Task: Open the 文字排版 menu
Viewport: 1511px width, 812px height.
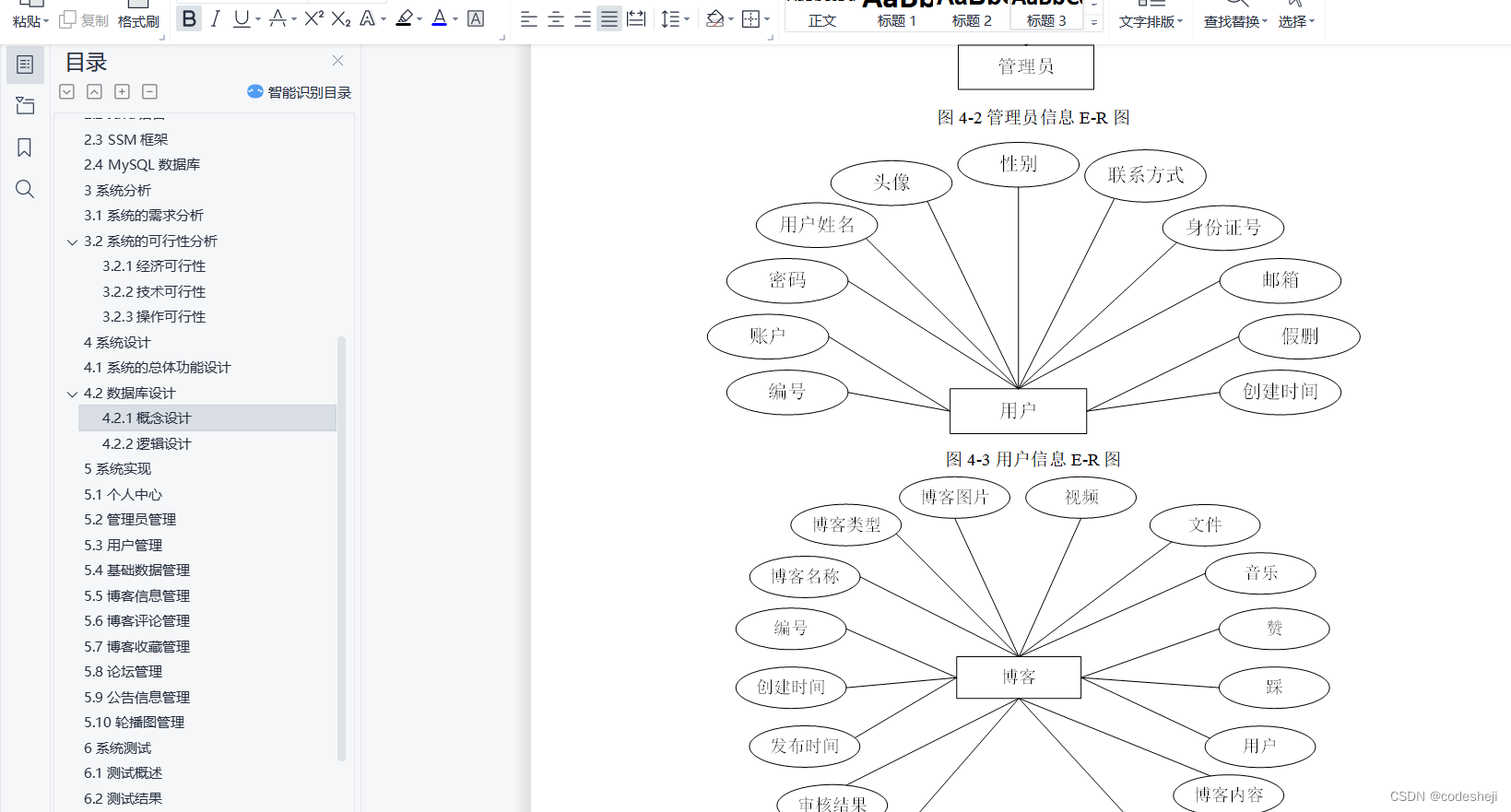Action: tap(1151, 21)
